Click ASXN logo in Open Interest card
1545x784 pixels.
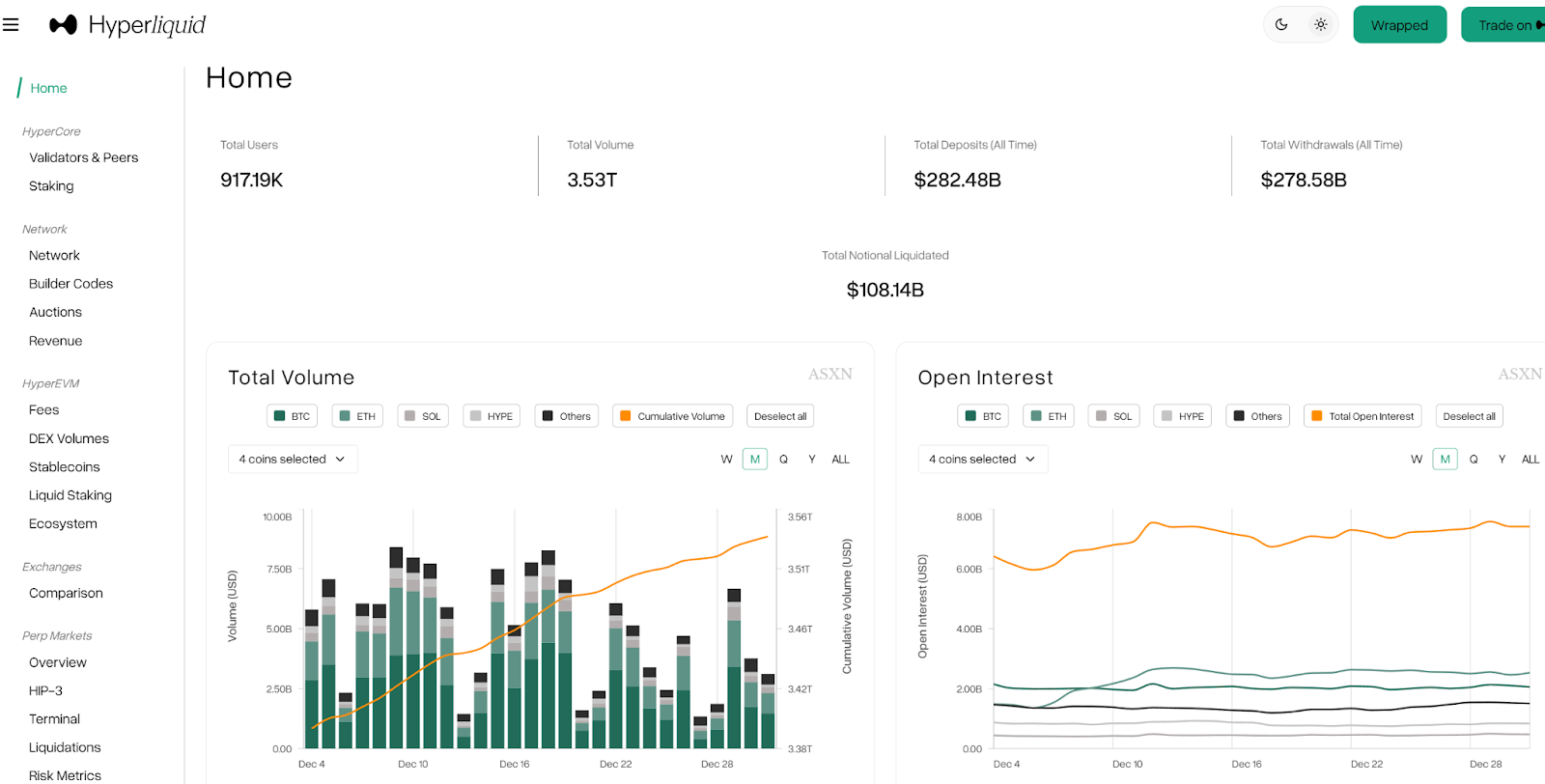click(1519, 375)
